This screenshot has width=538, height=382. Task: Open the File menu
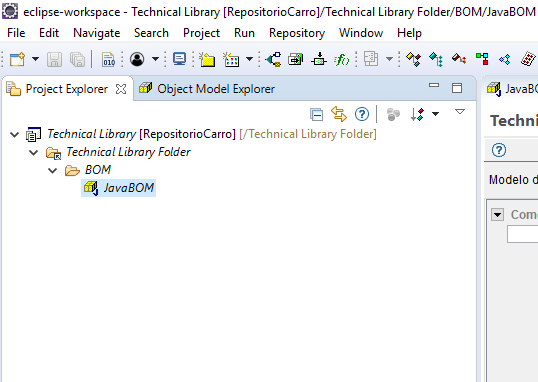(16, 33)
